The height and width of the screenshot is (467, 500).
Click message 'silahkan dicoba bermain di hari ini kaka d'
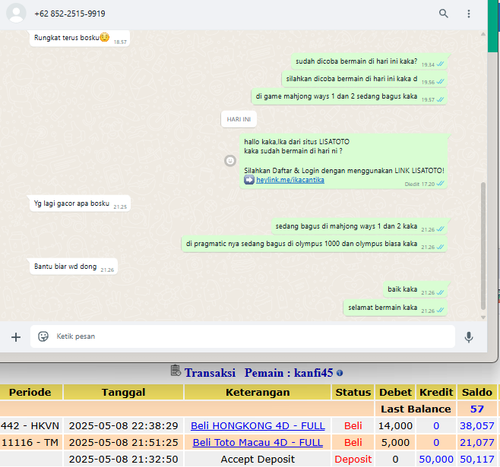pos(364,79)
